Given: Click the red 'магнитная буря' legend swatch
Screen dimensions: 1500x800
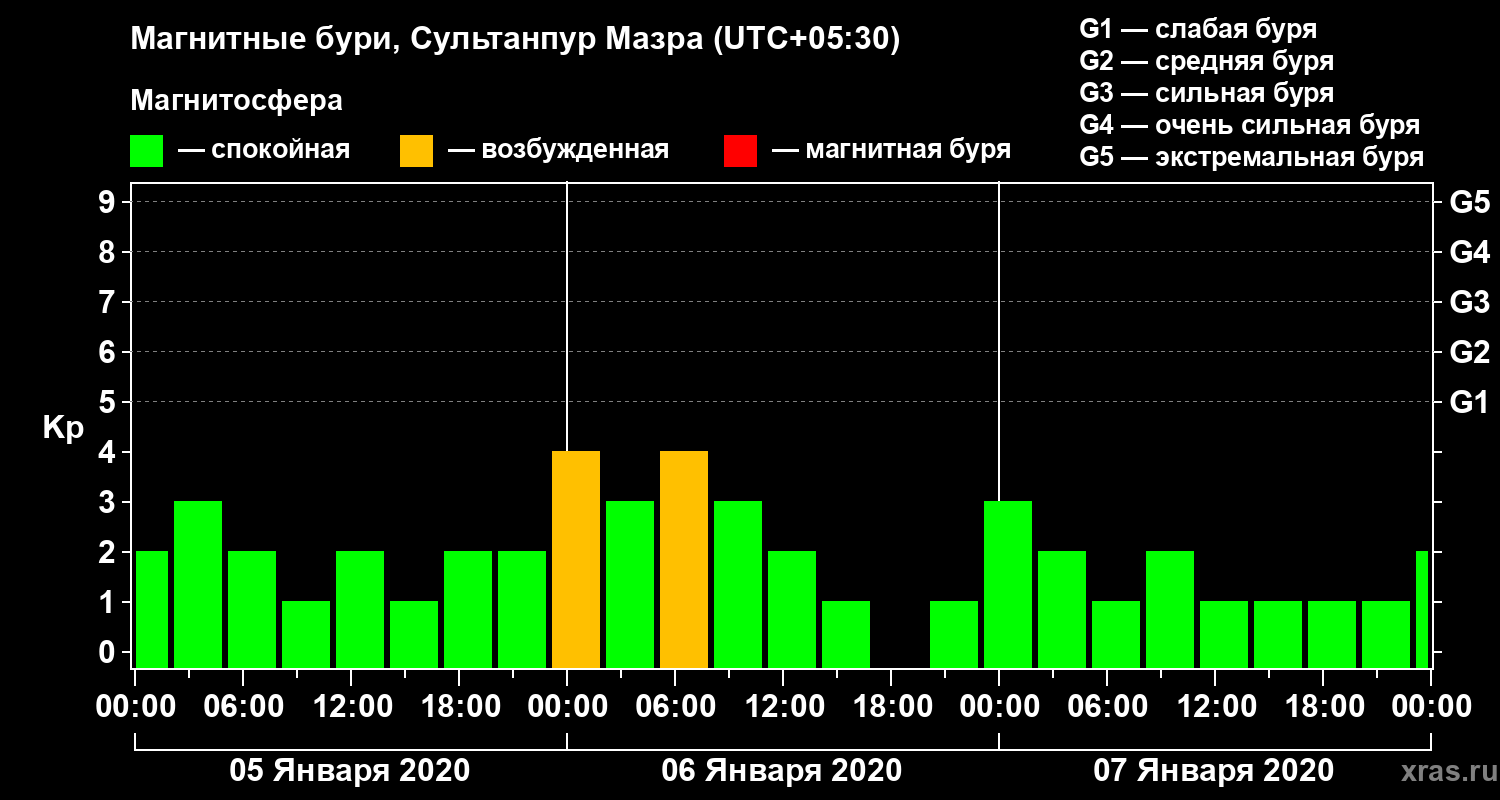Looking at the screenshot, I should [x=740, y=151].
